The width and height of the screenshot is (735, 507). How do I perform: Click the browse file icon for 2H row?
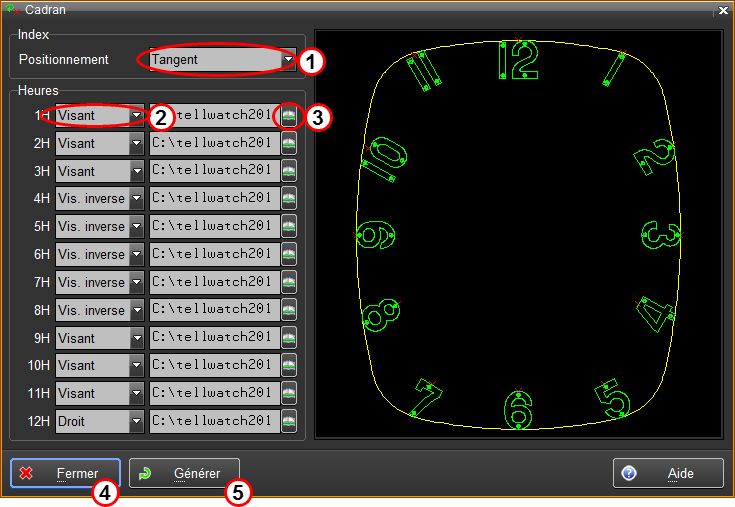coord(289,143)
